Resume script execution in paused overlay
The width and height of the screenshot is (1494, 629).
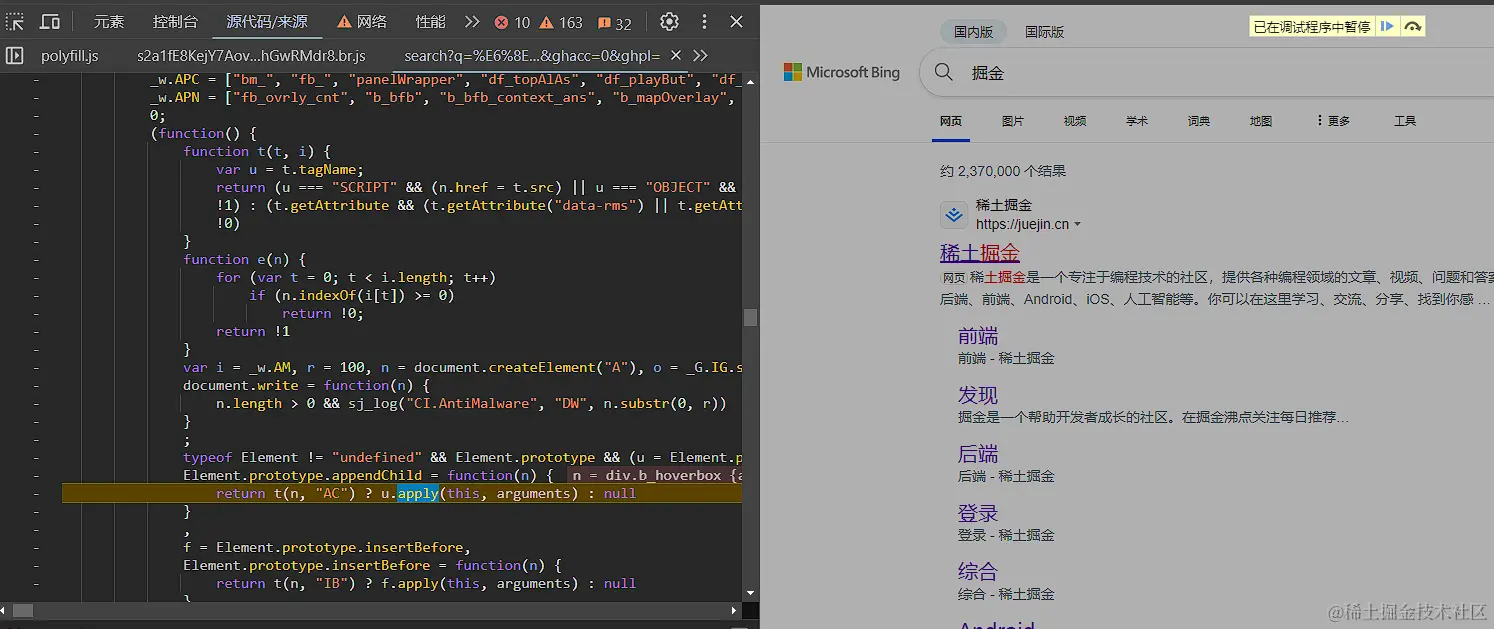coord(1387,27)
